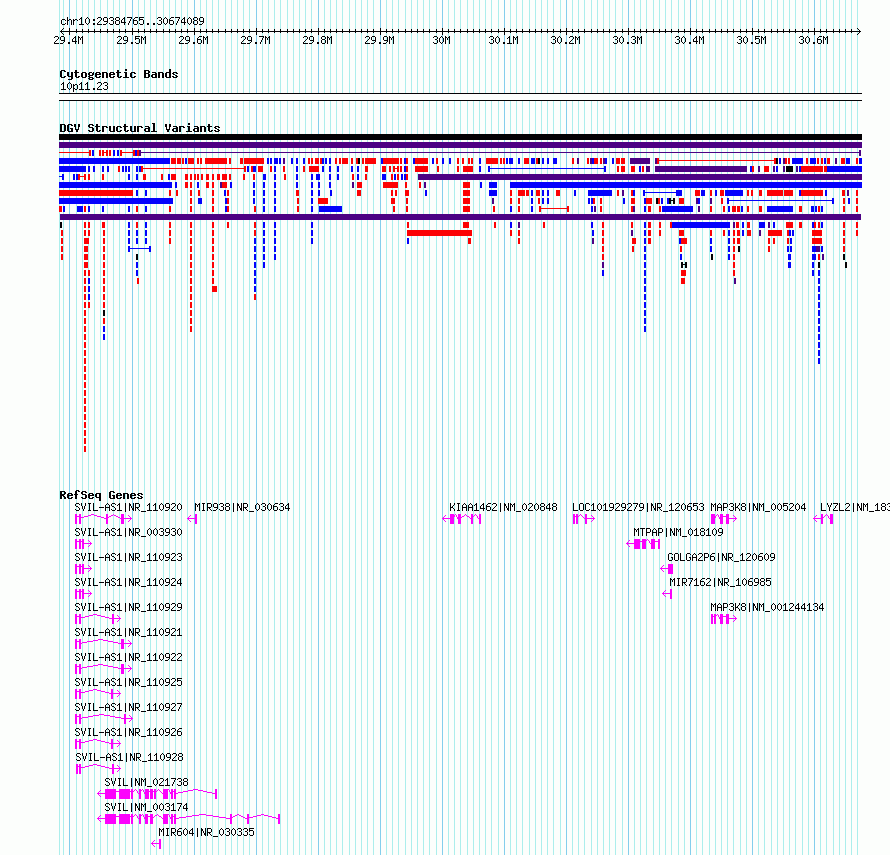Click the MAP3K8 NM_001244134 gene glyph

tap(724, 619)
